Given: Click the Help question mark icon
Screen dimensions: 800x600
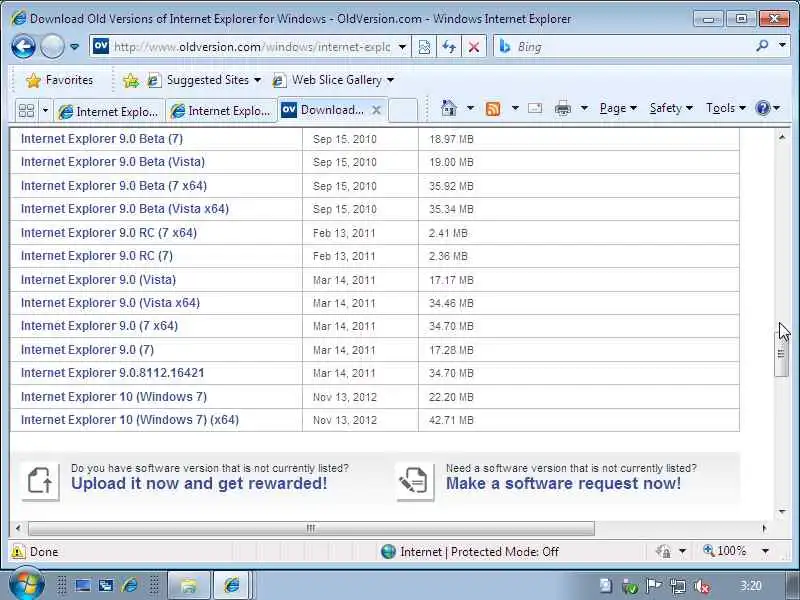Looking at the screenshot, I should click(x=763, y=108).
